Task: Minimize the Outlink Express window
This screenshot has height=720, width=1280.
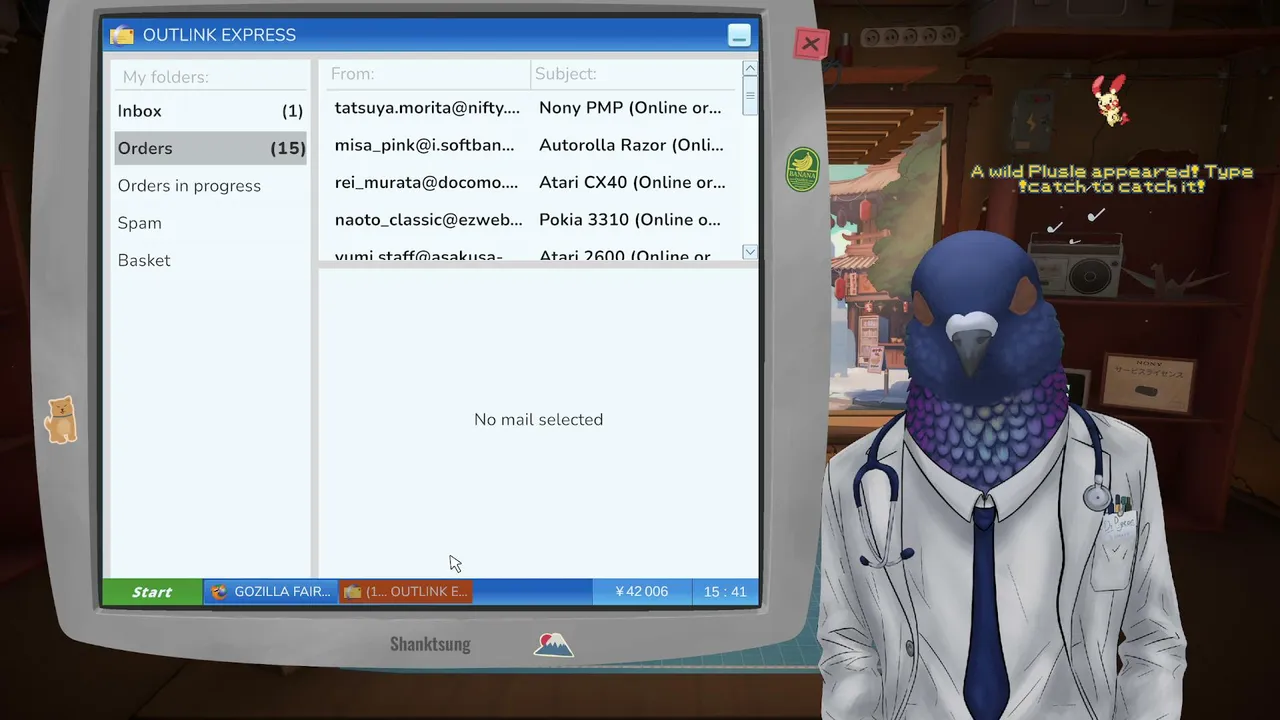Action: (x=739, y=36)
